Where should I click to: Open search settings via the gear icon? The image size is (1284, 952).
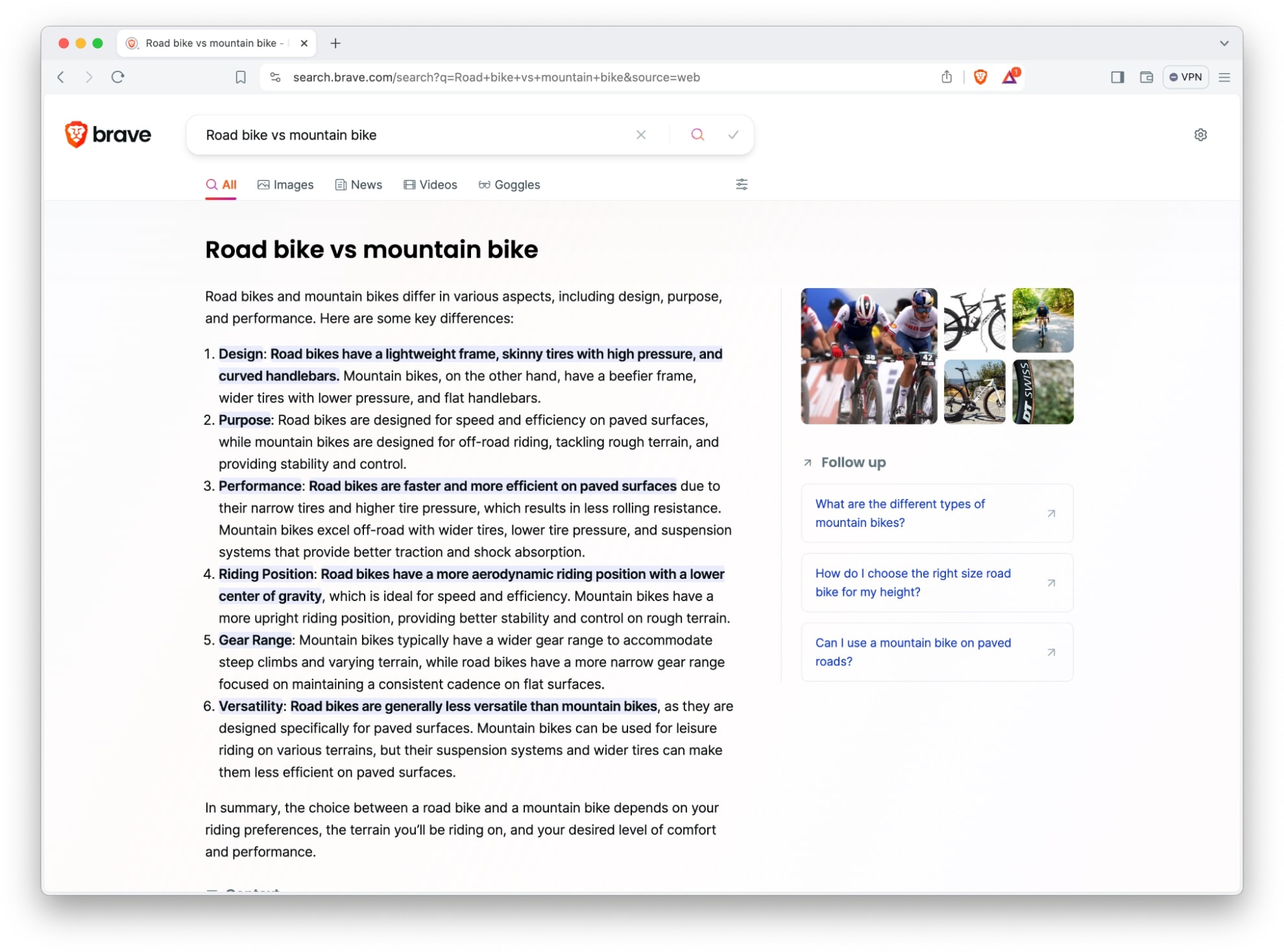coord(1202,134)
